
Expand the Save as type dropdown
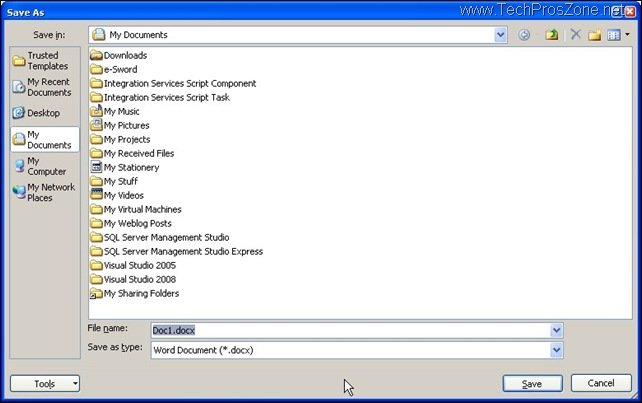(556, 350)
